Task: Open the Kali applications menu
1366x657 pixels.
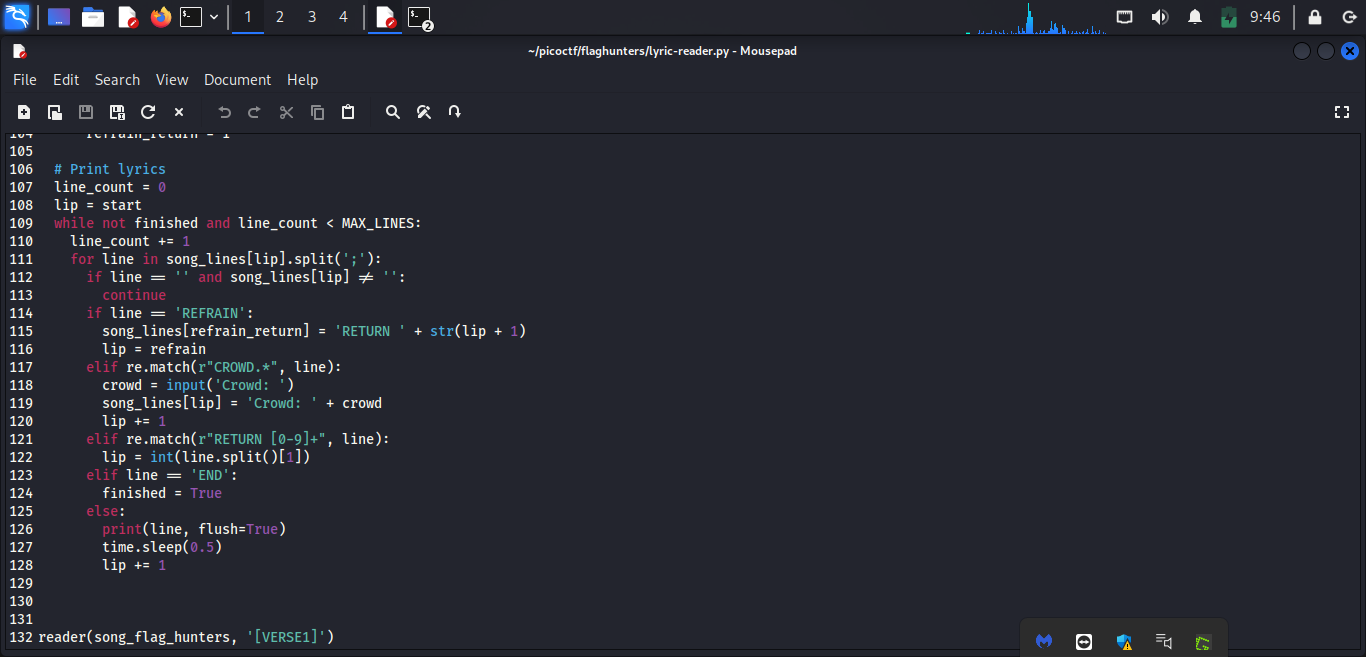Action: (x=17, y=17)
